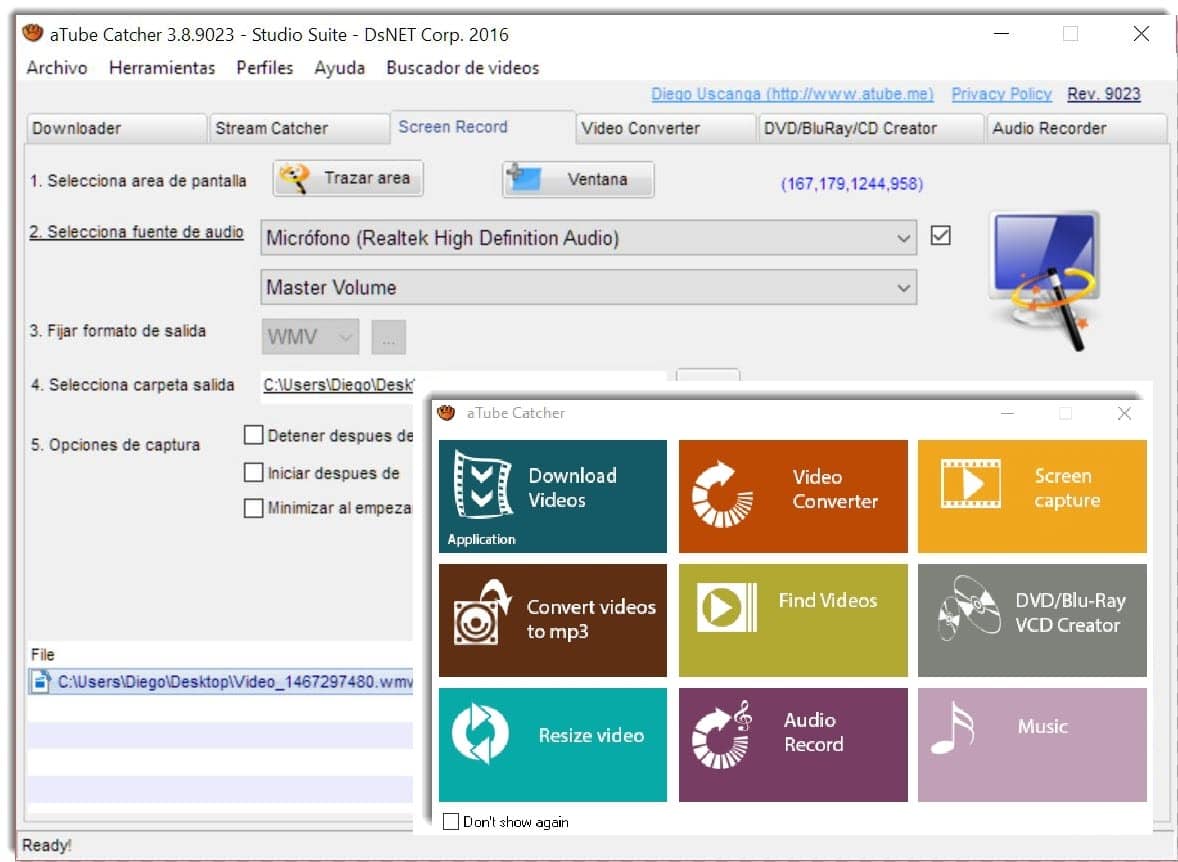1178x862 pixels.
Task: Open the Audio Record icon with treble clef
Action: point(721,735)
